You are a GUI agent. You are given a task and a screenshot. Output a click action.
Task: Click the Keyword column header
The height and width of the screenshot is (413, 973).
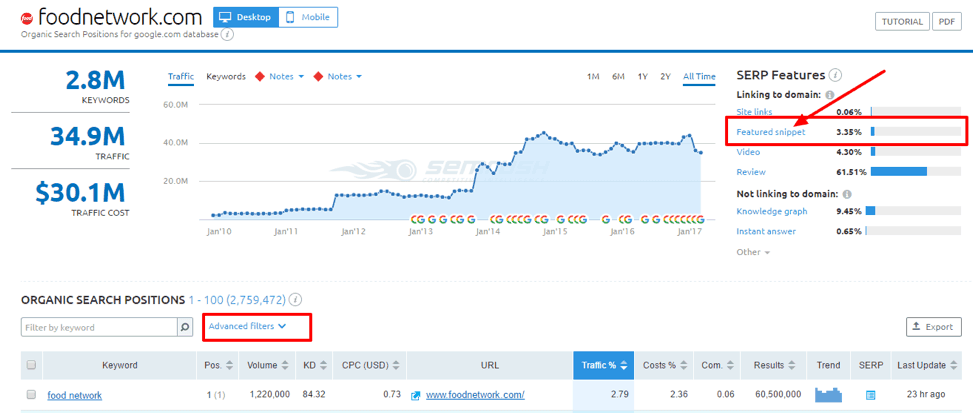[x=120, y=365]
